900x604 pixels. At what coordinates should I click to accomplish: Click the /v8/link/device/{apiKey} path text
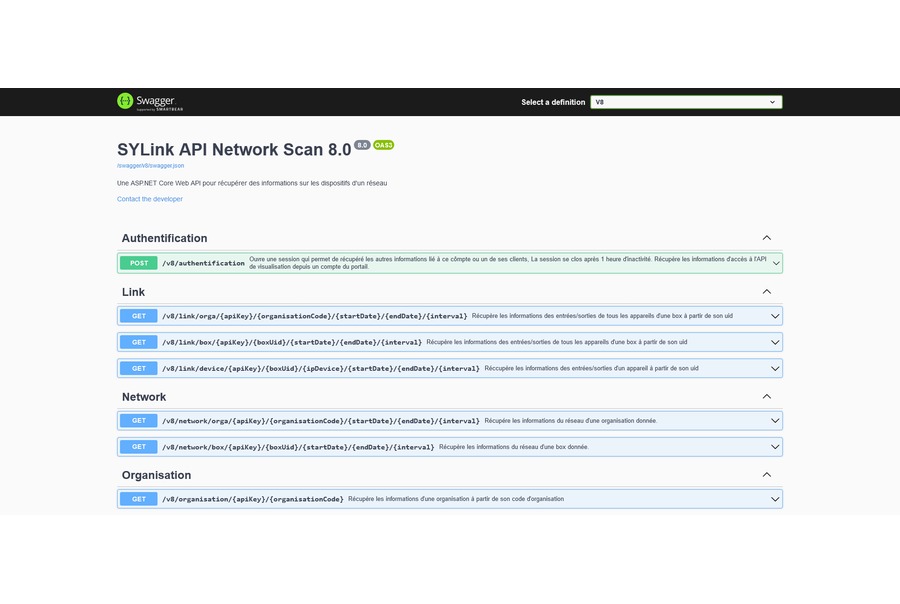(x=321, y=369)
